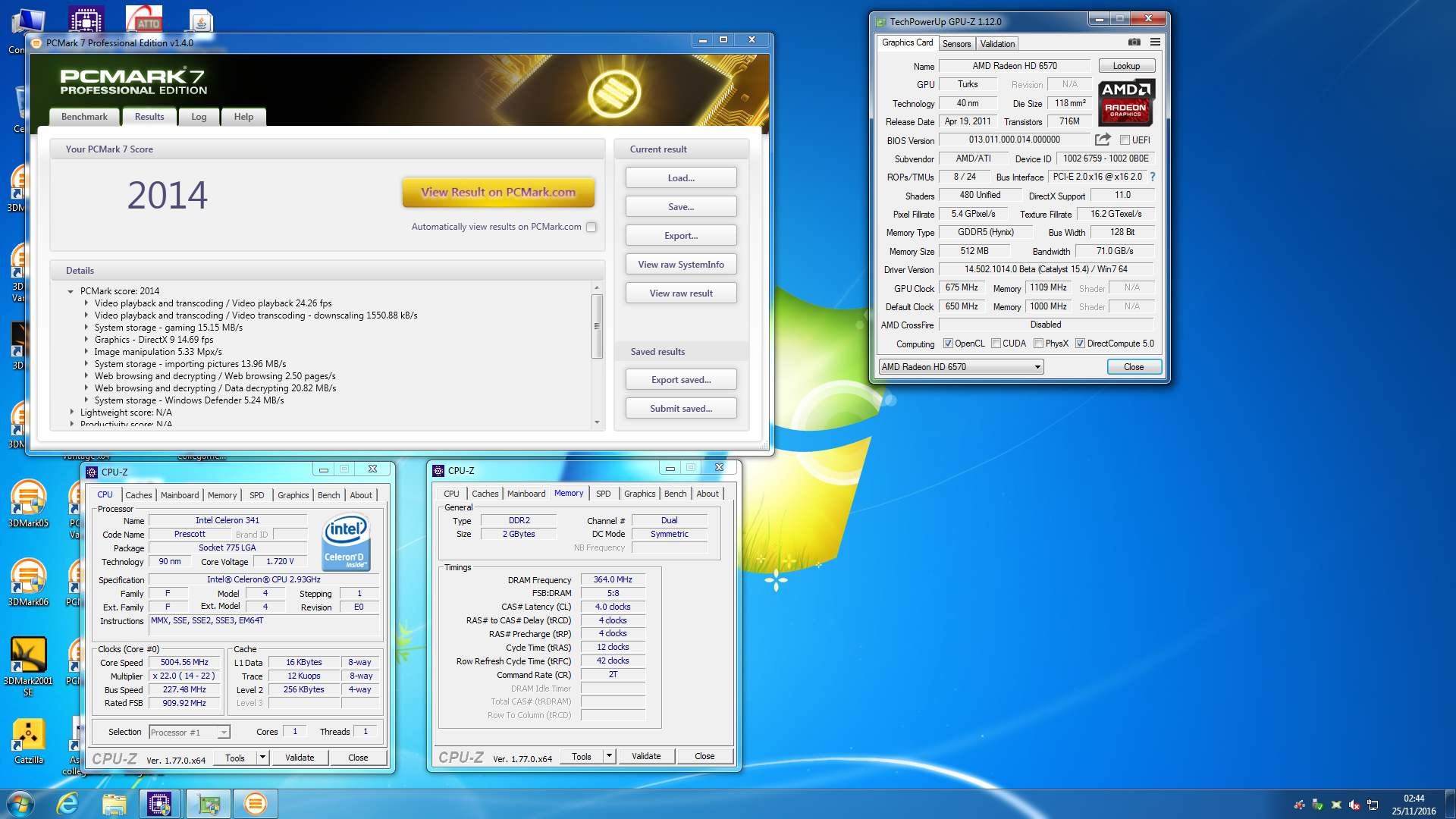This screenshot has height=819, width=1456.
Task: Open the ATTO desktop icon
Action: (144, 18)
